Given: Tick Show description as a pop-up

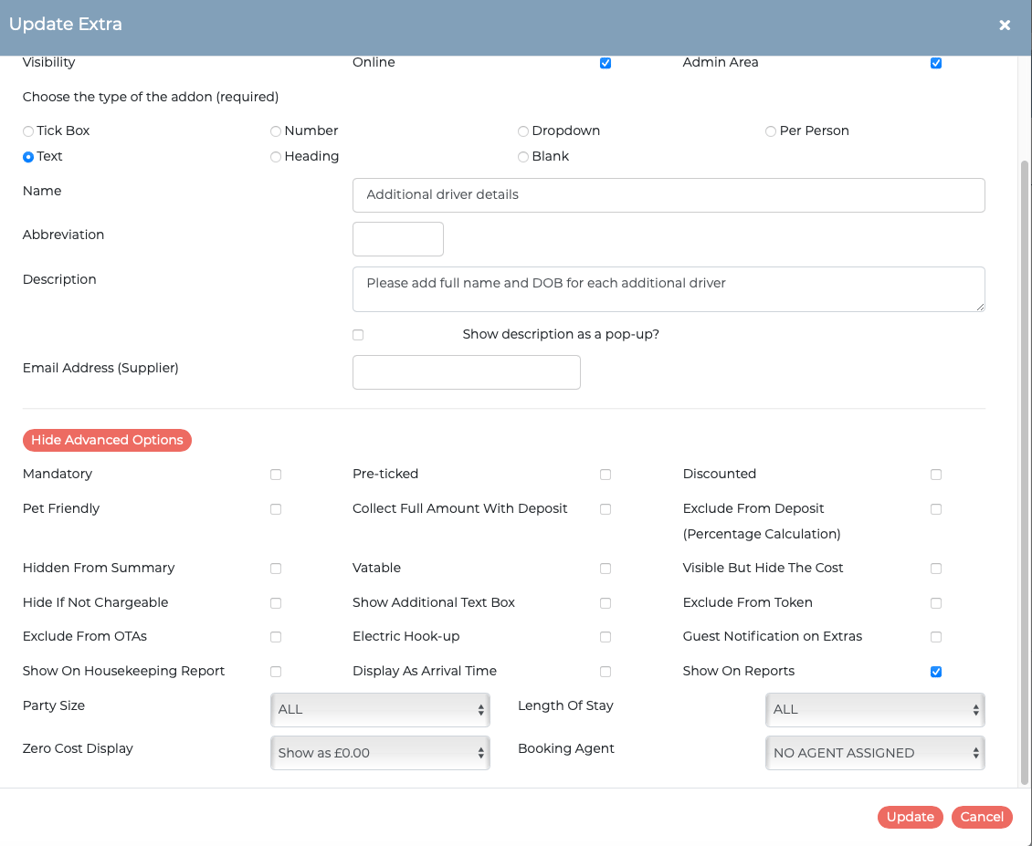Looking at the screenshot, I should coord(358,335).
